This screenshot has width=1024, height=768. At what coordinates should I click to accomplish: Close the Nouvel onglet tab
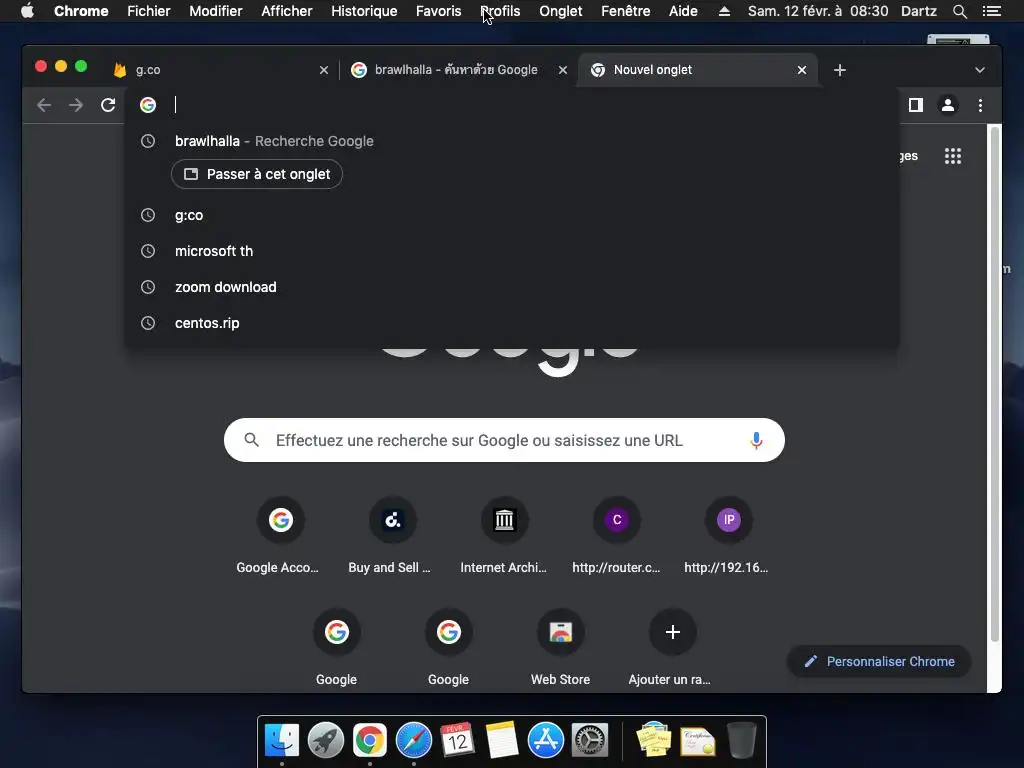(802, 70)
